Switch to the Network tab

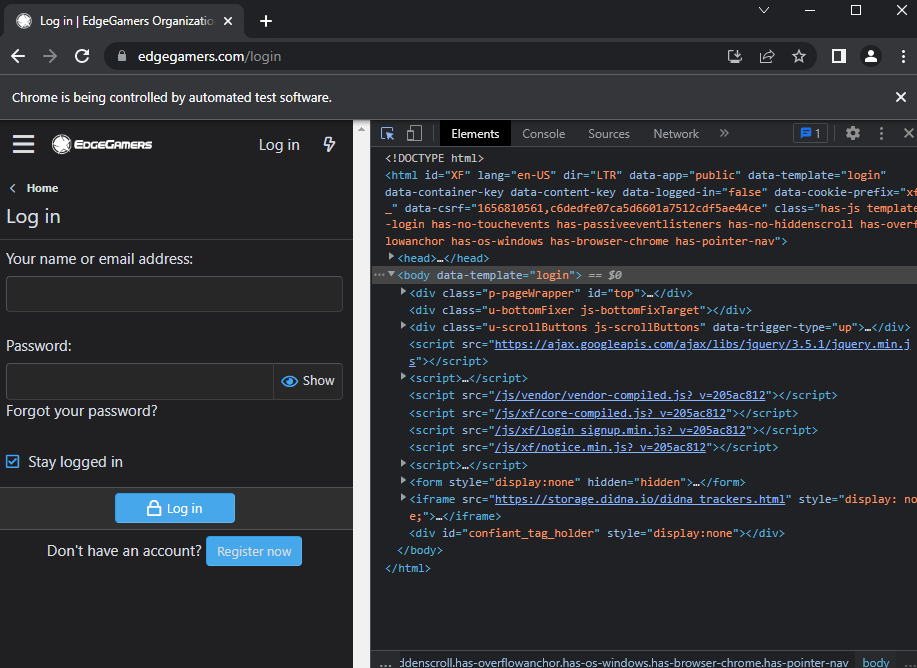(x=676, y=134)
